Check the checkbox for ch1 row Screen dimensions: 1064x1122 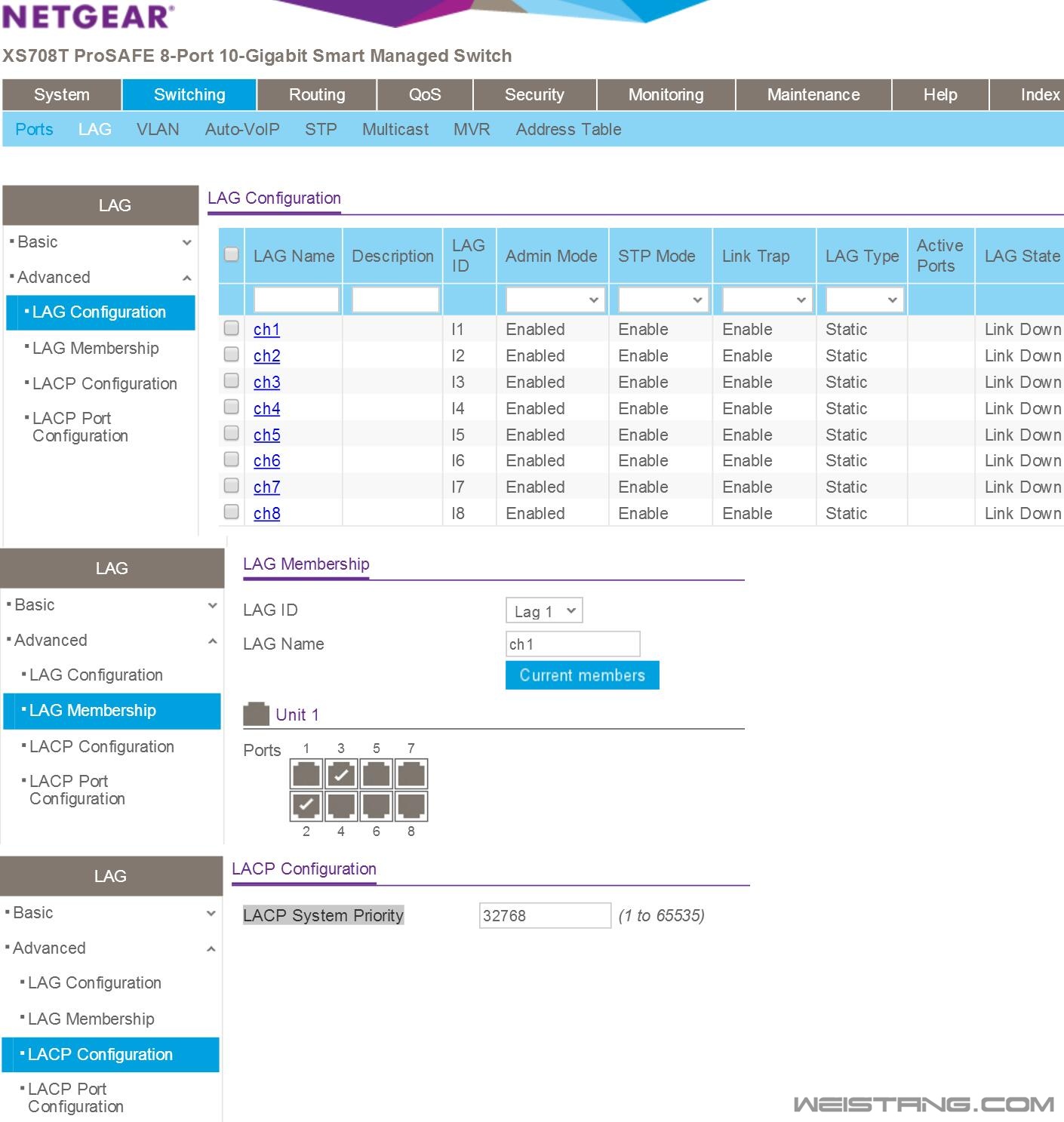232,328
